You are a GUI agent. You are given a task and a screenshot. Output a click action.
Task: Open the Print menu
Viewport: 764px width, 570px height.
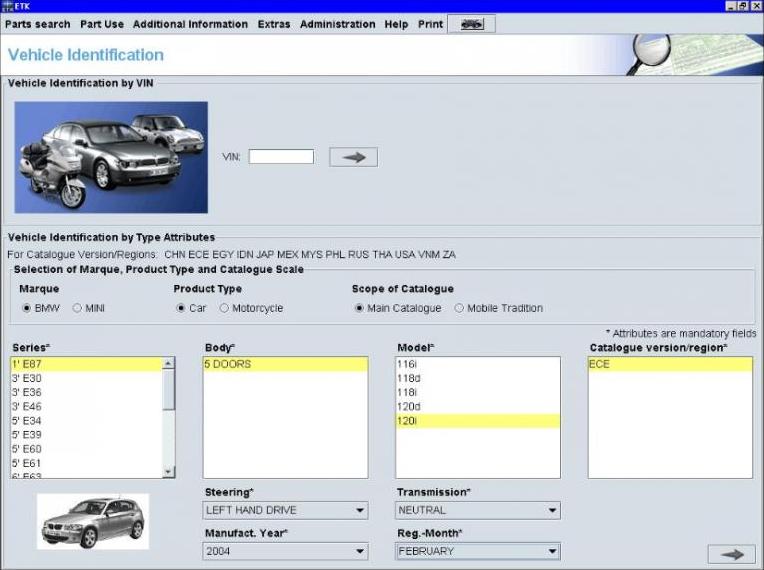(x=430, y=24)
